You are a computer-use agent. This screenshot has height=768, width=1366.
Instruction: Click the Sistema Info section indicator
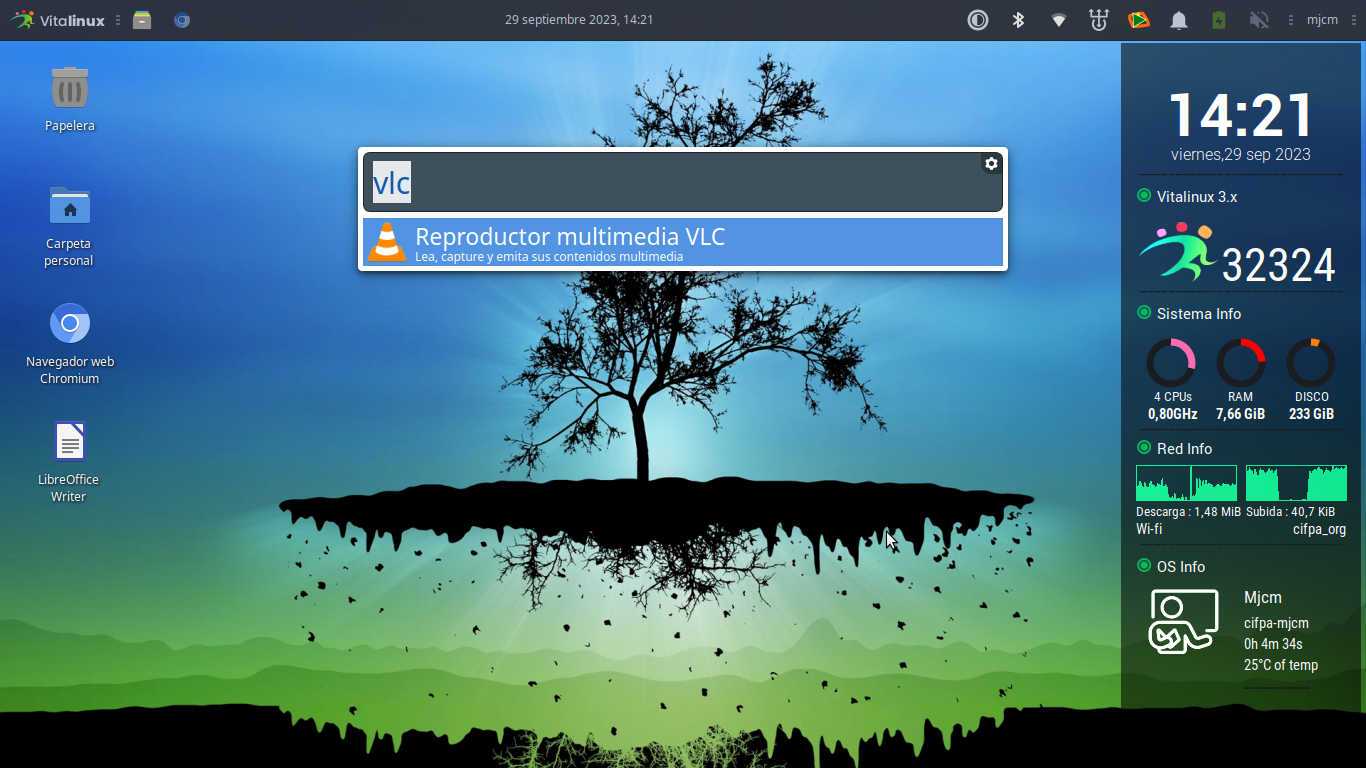coord(1144,312)
